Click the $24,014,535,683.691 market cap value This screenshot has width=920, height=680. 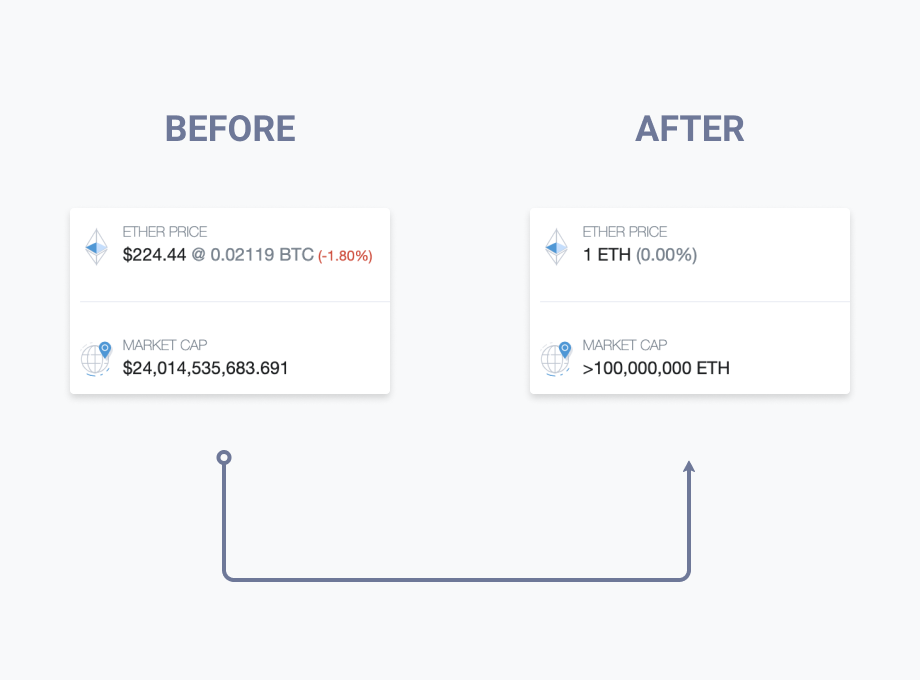pyautogui.click(x=205, y=368)
